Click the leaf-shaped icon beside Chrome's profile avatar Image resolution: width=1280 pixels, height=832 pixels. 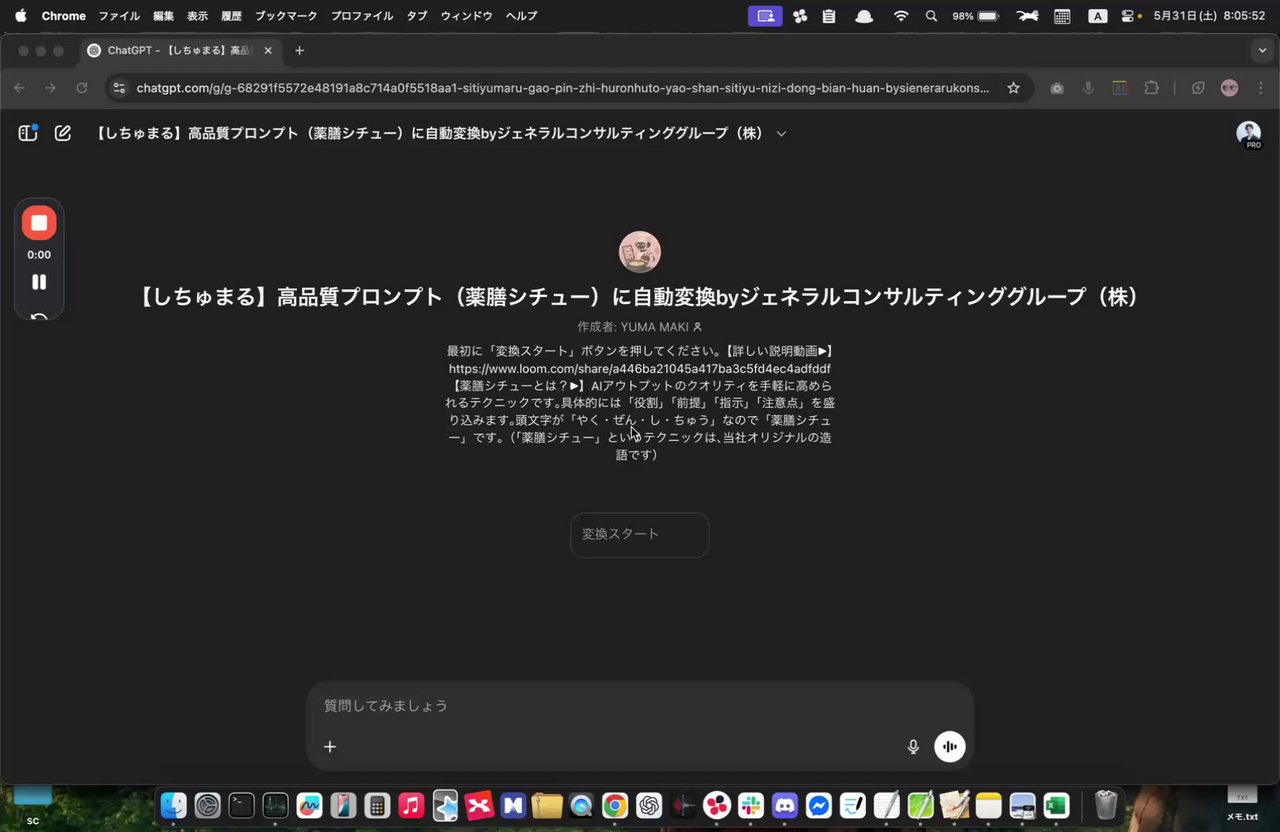[x=1198, y=88]
